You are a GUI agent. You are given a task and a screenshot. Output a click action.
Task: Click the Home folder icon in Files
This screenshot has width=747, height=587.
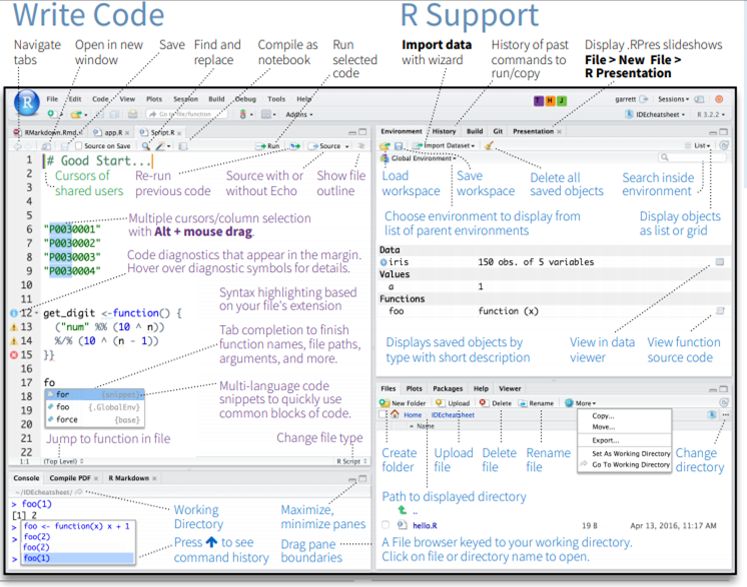coord(395,414)
